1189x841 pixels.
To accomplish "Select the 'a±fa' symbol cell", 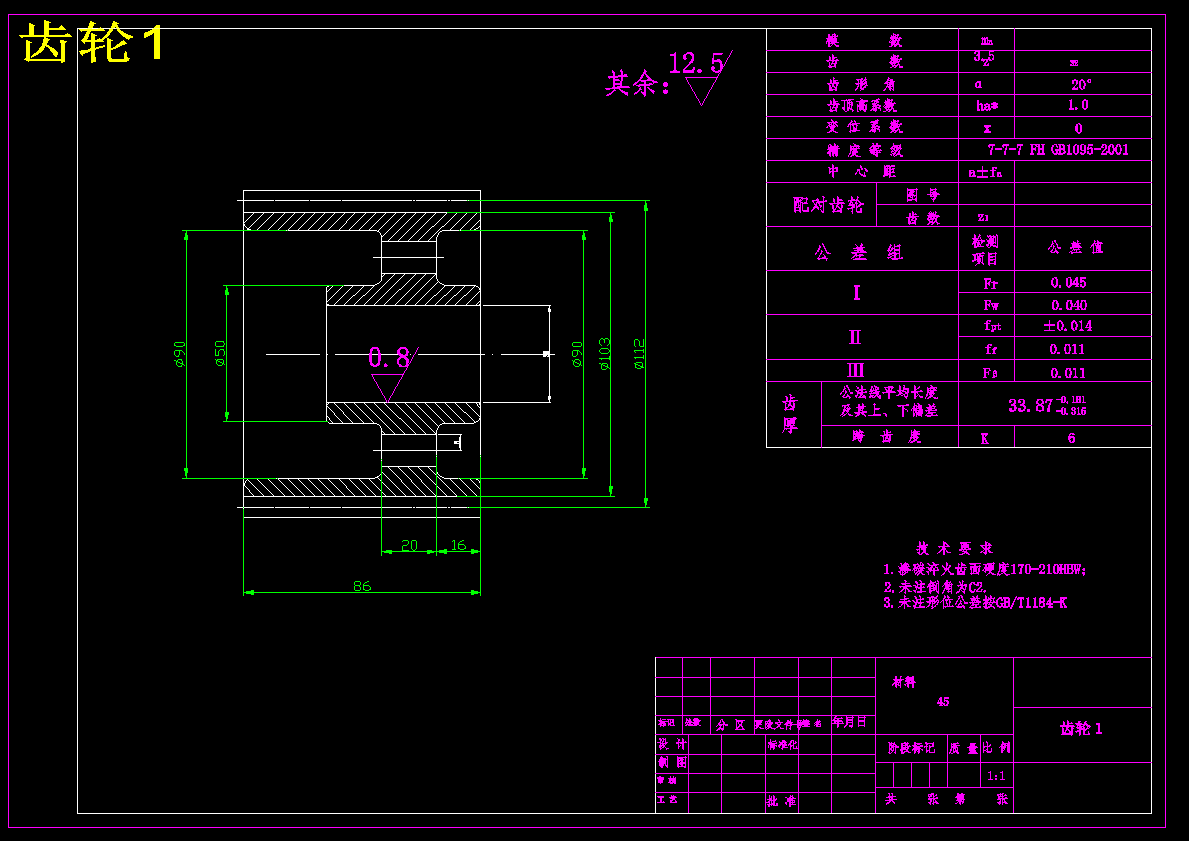I will click(x=986, y=172).
